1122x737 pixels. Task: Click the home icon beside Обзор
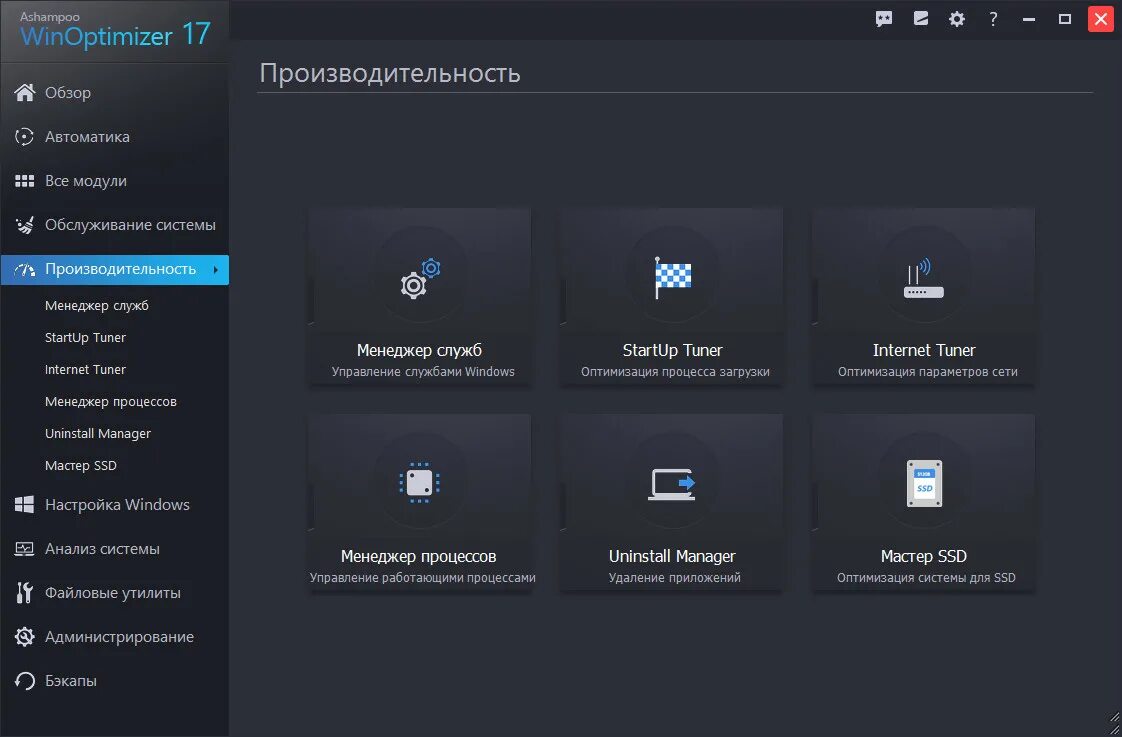24,92
